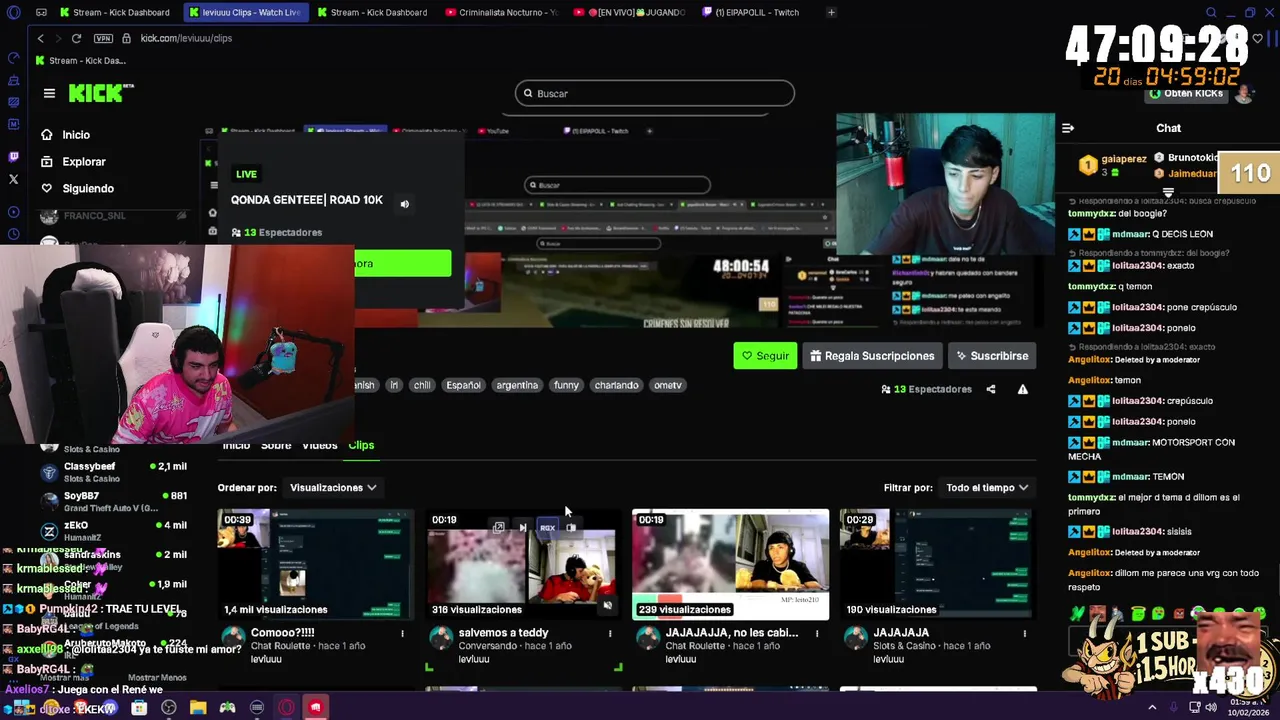
Task: Open File Explorer on the taskbar
Action: tap(198, 708)
